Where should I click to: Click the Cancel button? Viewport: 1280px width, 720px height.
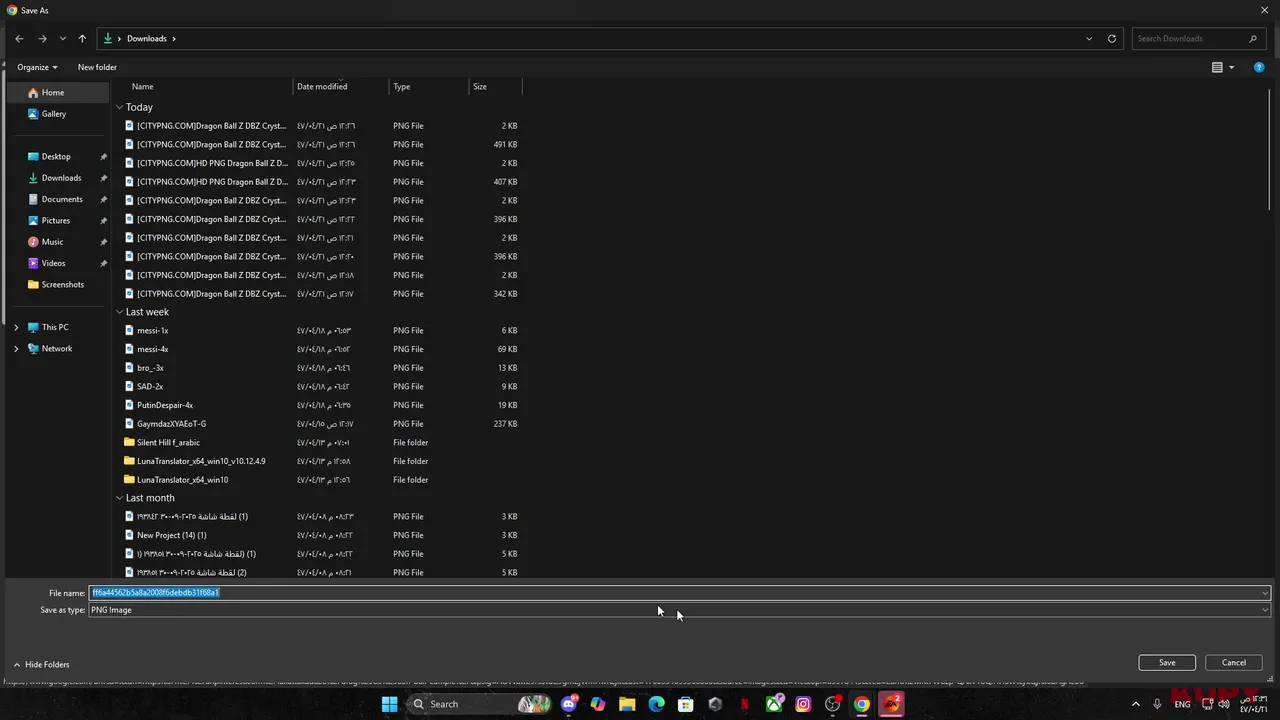click(x=1234, y=662)
